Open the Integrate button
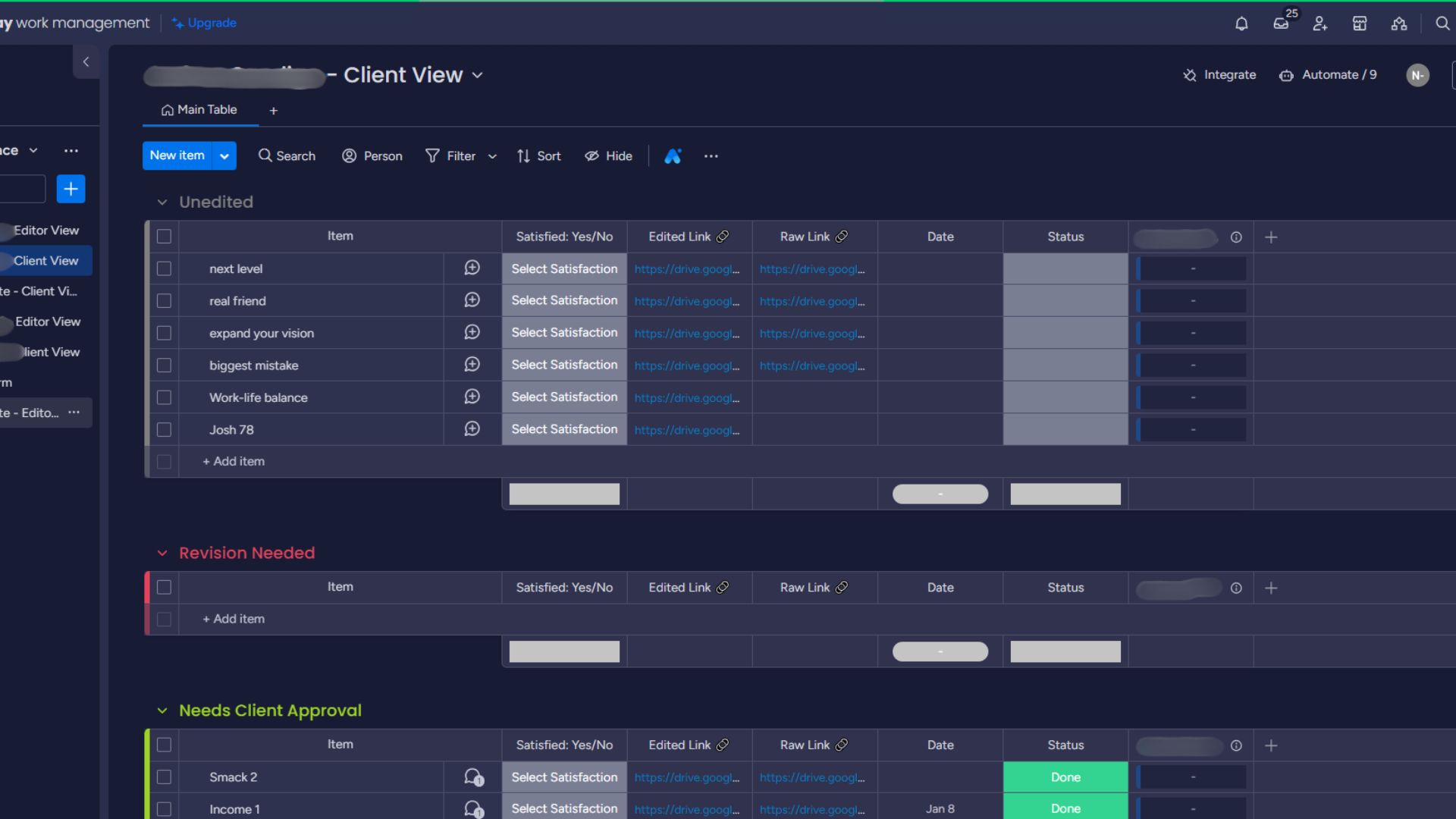Image resolution: width=1456 pixels, height=819 pixels. point(1219,75)
